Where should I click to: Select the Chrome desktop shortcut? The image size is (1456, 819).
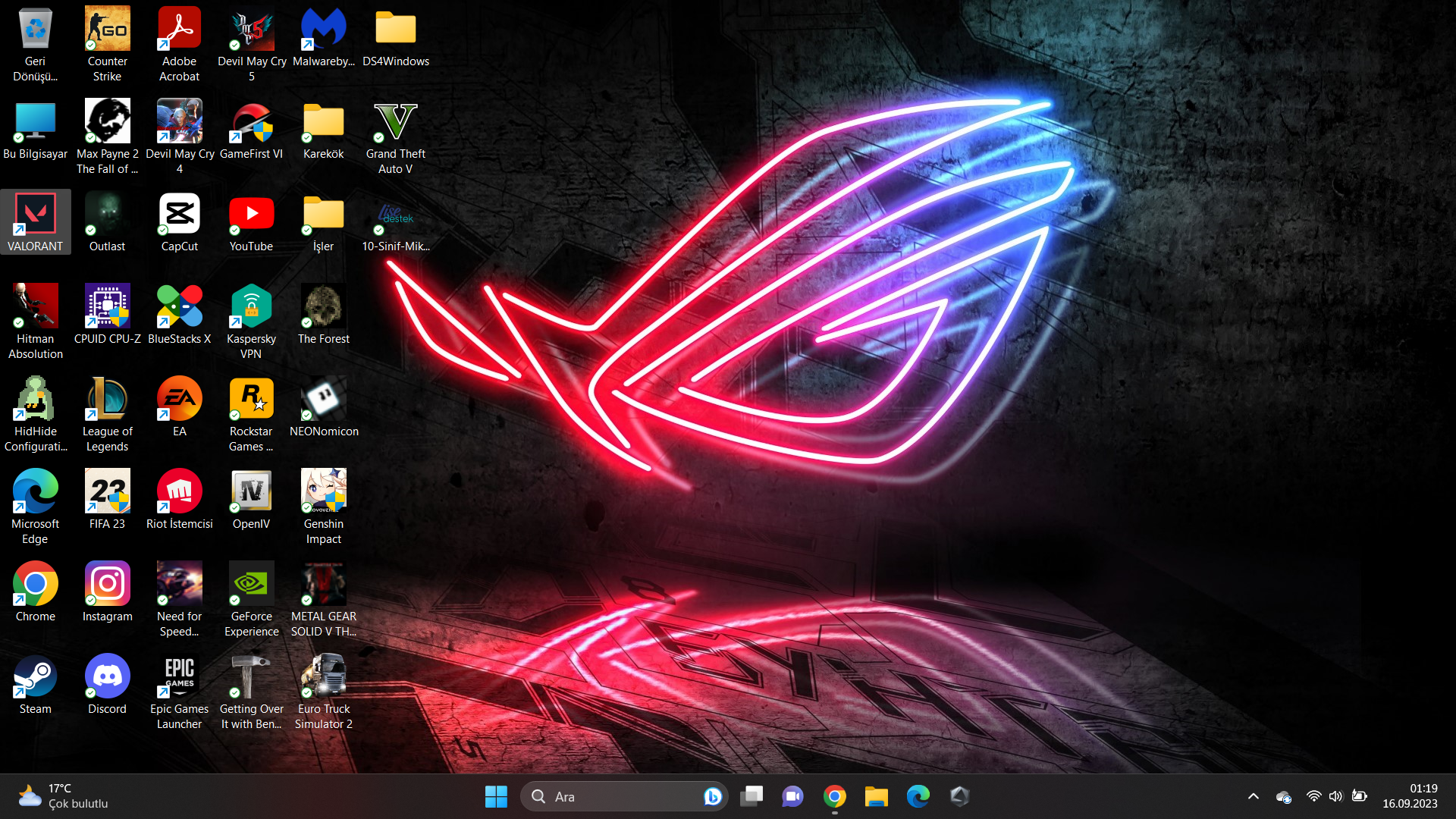click(x=35, y=591)
